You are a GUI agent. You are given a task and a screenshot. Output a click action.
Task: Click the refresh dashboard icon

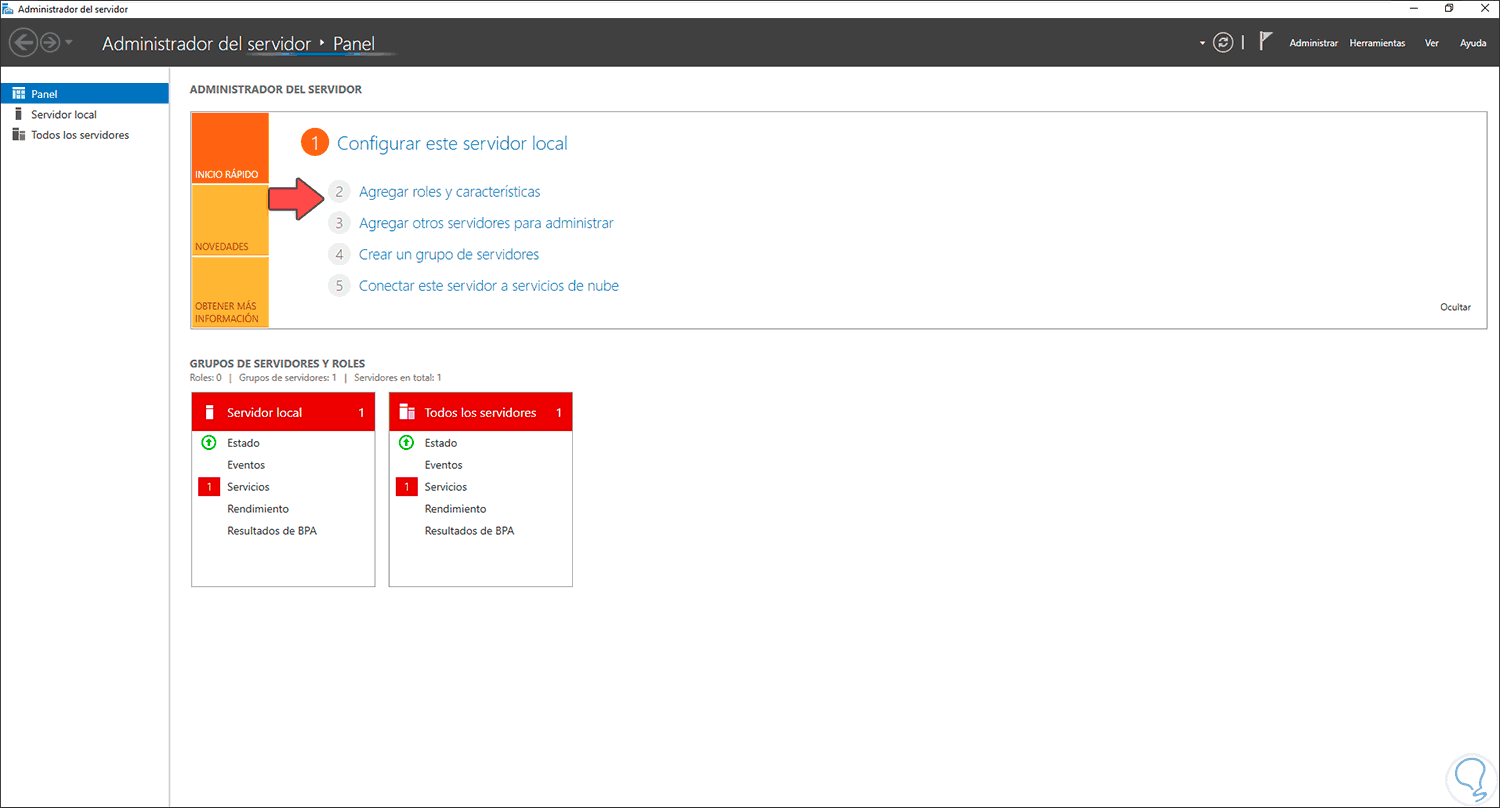[1223, 43]
